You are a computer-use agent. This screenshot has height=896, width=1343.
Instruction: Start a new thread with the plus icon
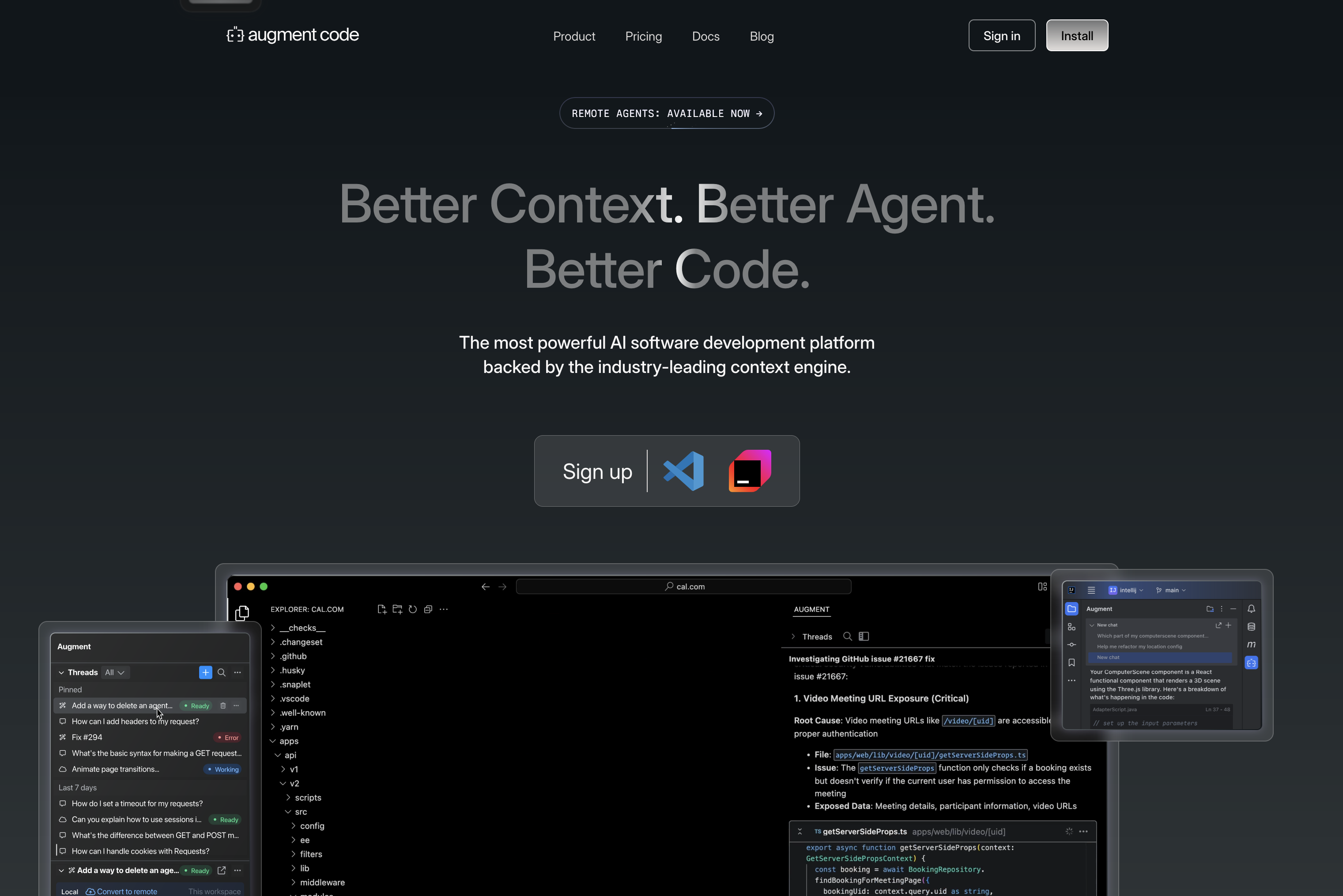click(205, 673)
